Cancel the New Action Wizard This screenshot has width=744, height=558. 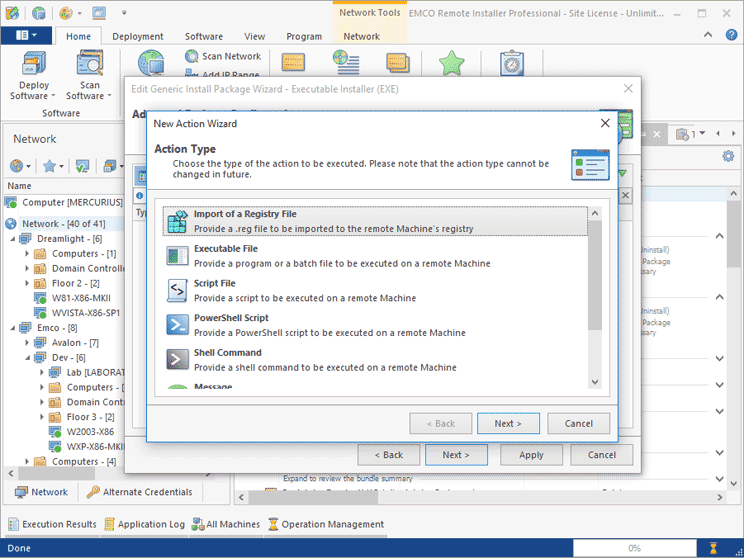(578, 423)
